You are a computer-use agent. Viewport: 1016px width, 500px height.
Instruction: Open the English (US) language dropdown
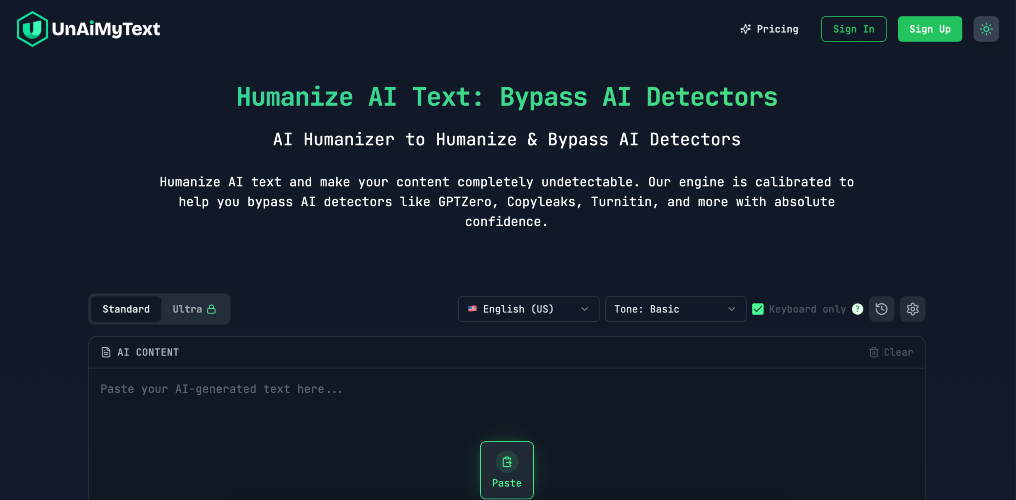click(529, 309)
